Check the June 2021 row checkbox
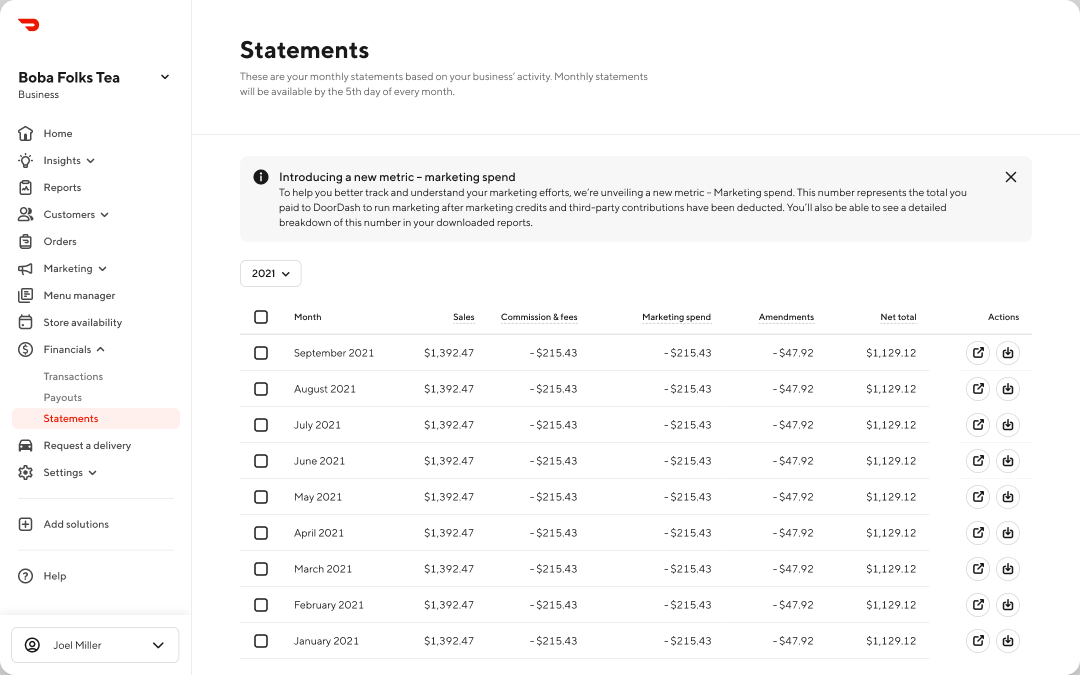The width and height of the screenshot is (1080, 675). click(261, 461)
